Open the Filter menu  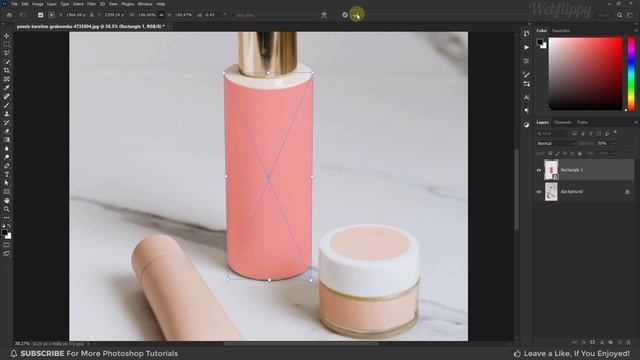click(92, 4)
